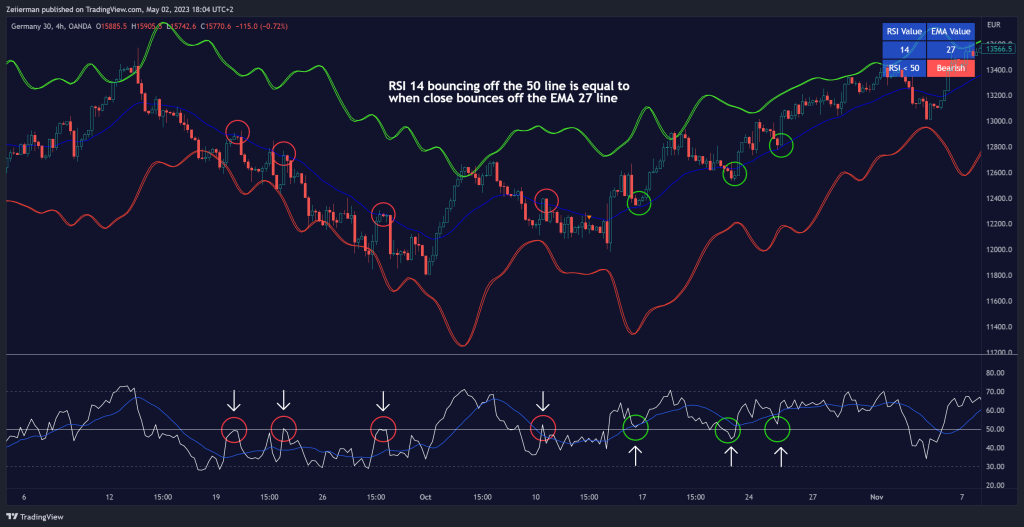Viewport: 1024px width, 527px height.
Task: Select the Bearish status cell
Action: coord(950,67)
